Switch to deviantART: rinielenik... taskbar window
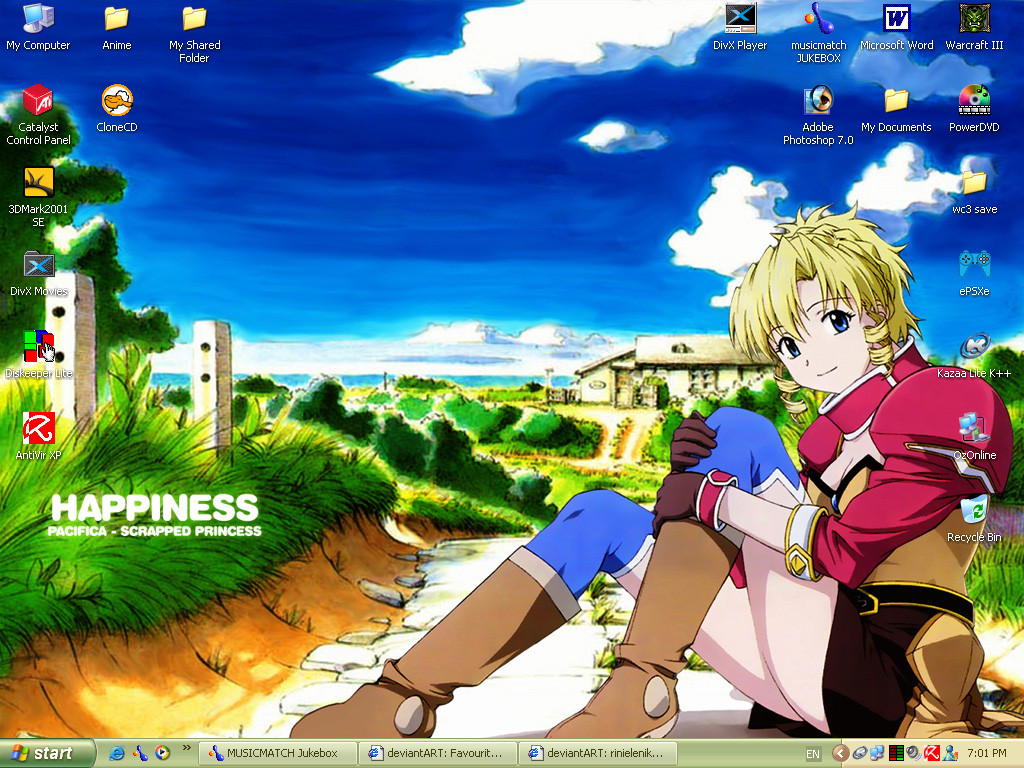The height and width of the screenshot is (768, 1024). [598, 754]
